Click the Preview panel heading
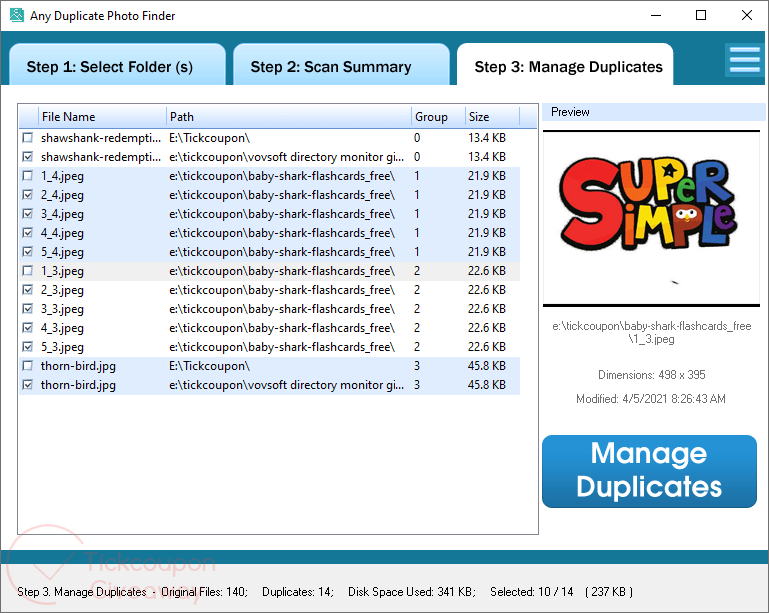 [570, 112]
